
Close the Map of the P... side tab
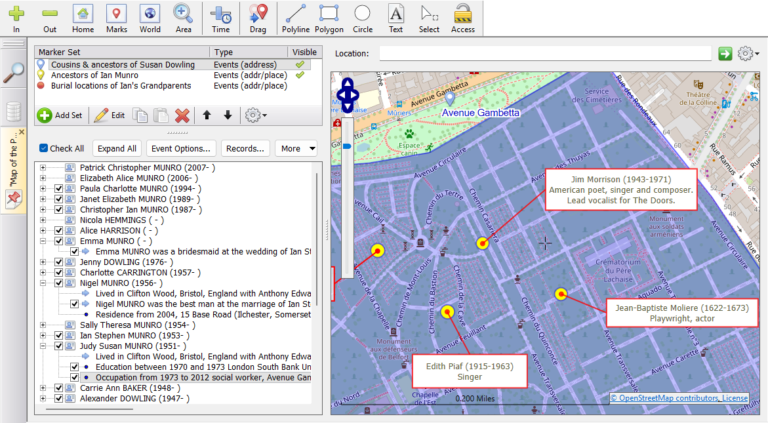click(x=21, y=132)
